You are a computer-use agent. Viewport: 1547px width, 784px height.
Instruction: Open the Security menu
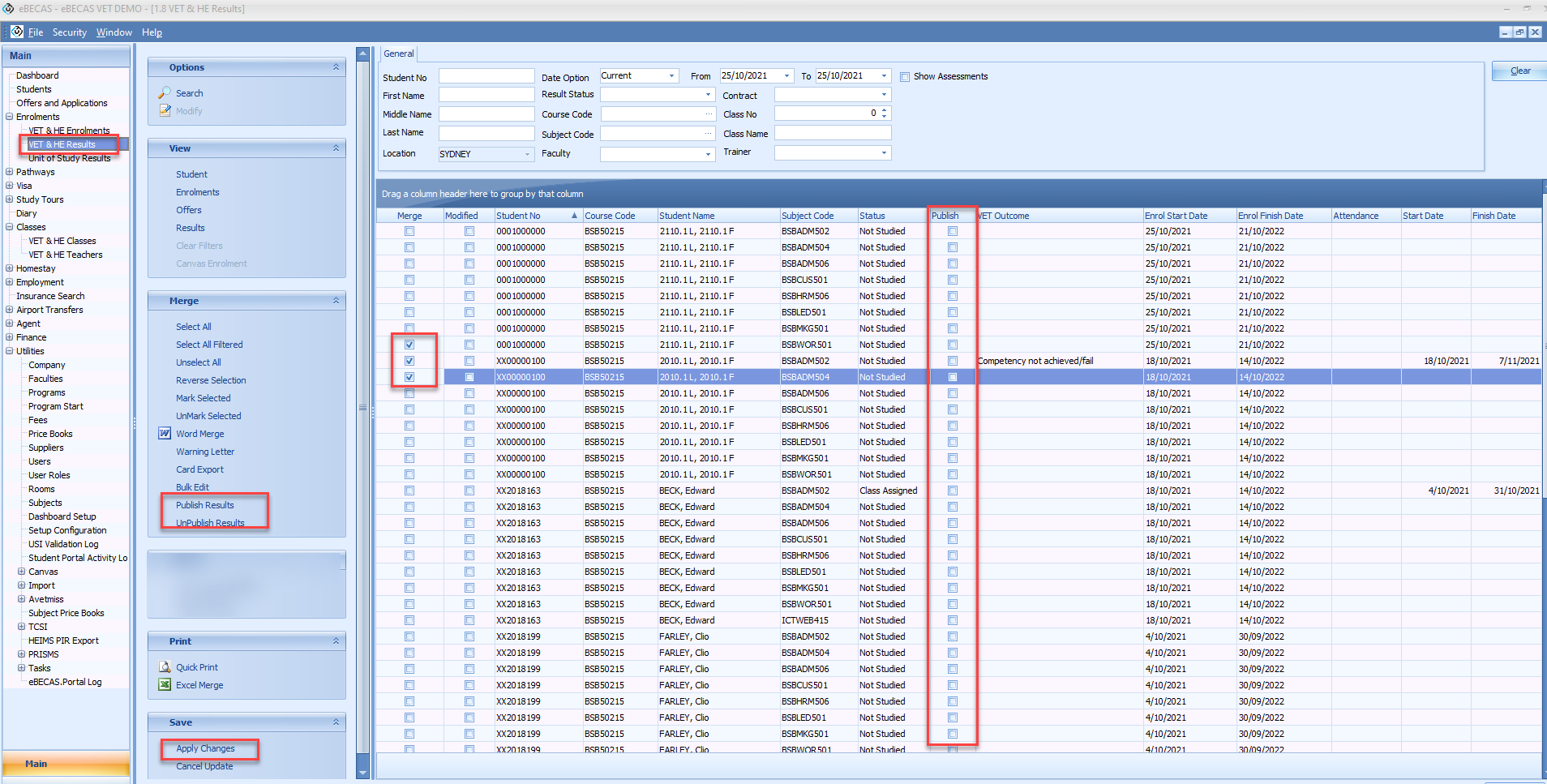click(x=69, y=32)
